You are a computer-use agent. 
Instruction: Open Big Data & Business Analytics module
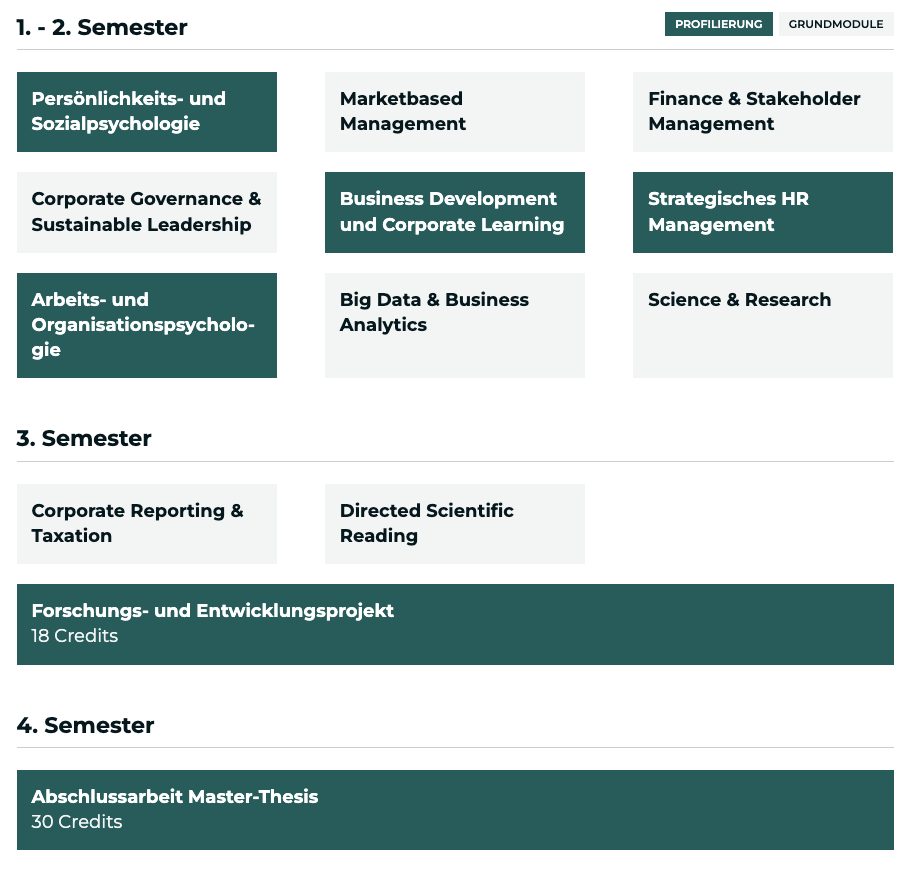(455, 326)
